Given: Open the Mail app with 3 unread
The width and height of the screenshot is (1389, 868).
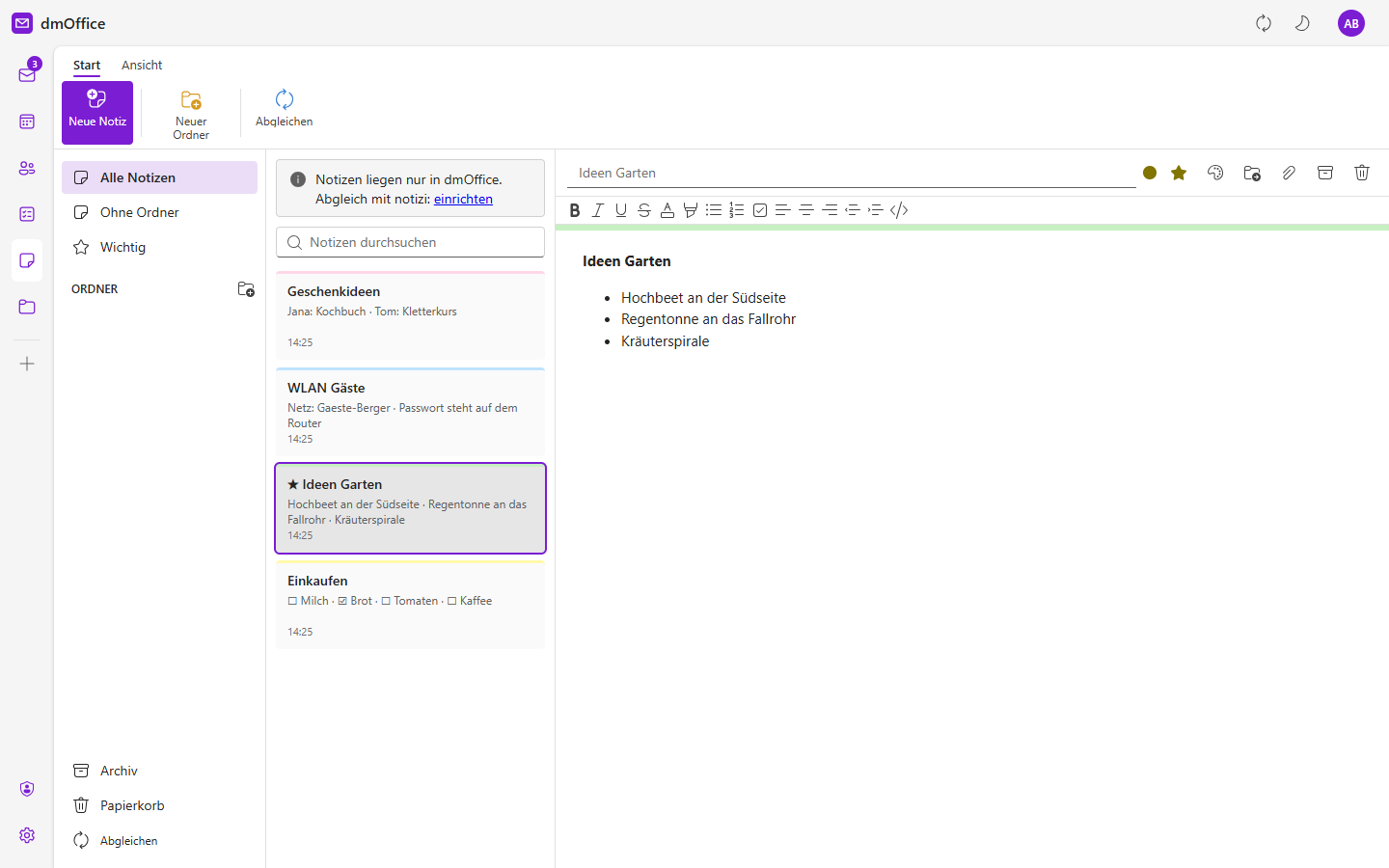Looking at the screenshot, I should pyautogui.click(x=27, y=75).
